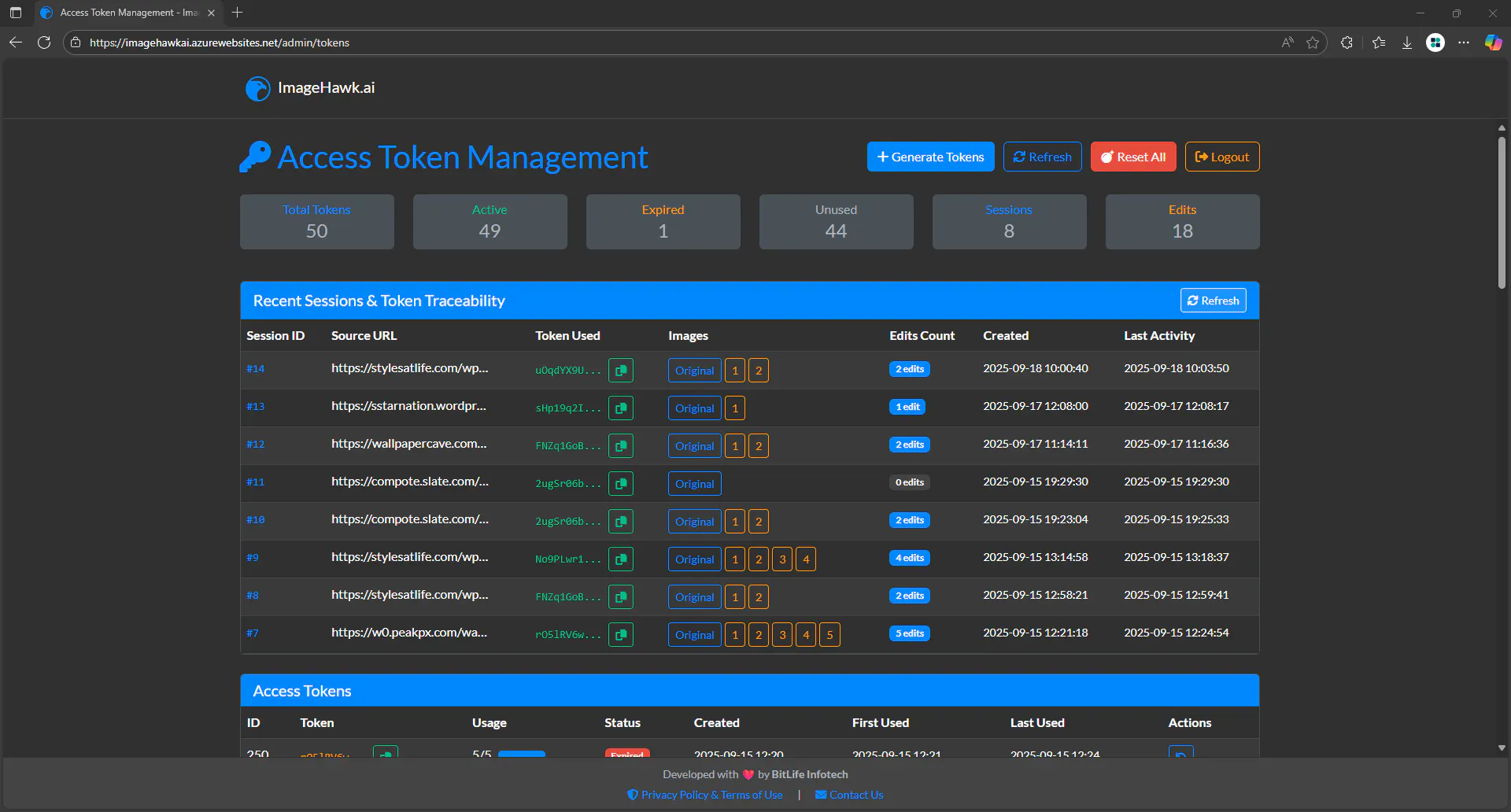The width and height of the screenshot is (1511, 812).
Task: View image 2 of session #12
Action: tap(759, 445)
